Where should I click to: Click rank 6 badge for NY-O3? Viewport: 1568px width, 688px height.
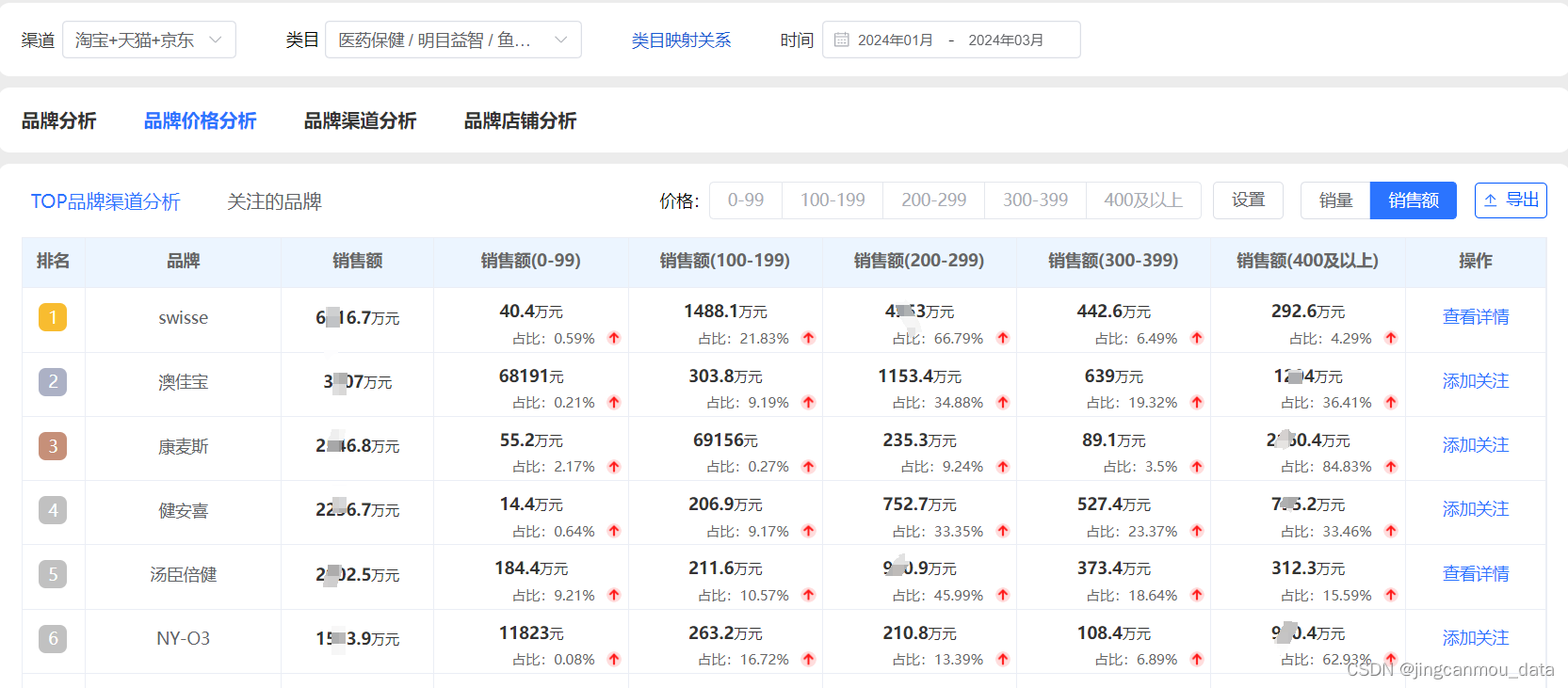click(x=53, y=638)
